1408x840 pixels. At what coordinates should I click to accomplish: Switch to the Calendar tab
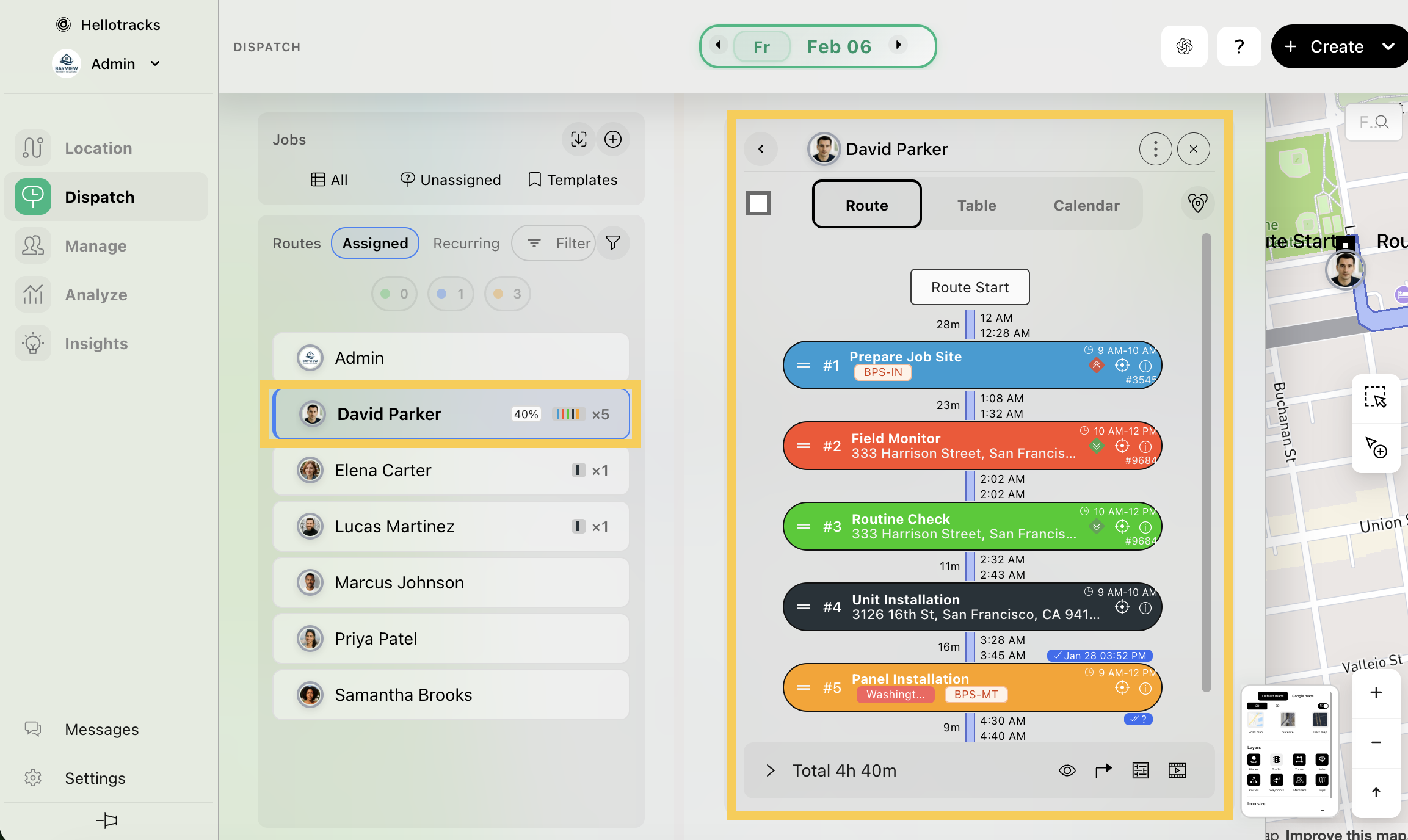tap(1086, 205)
